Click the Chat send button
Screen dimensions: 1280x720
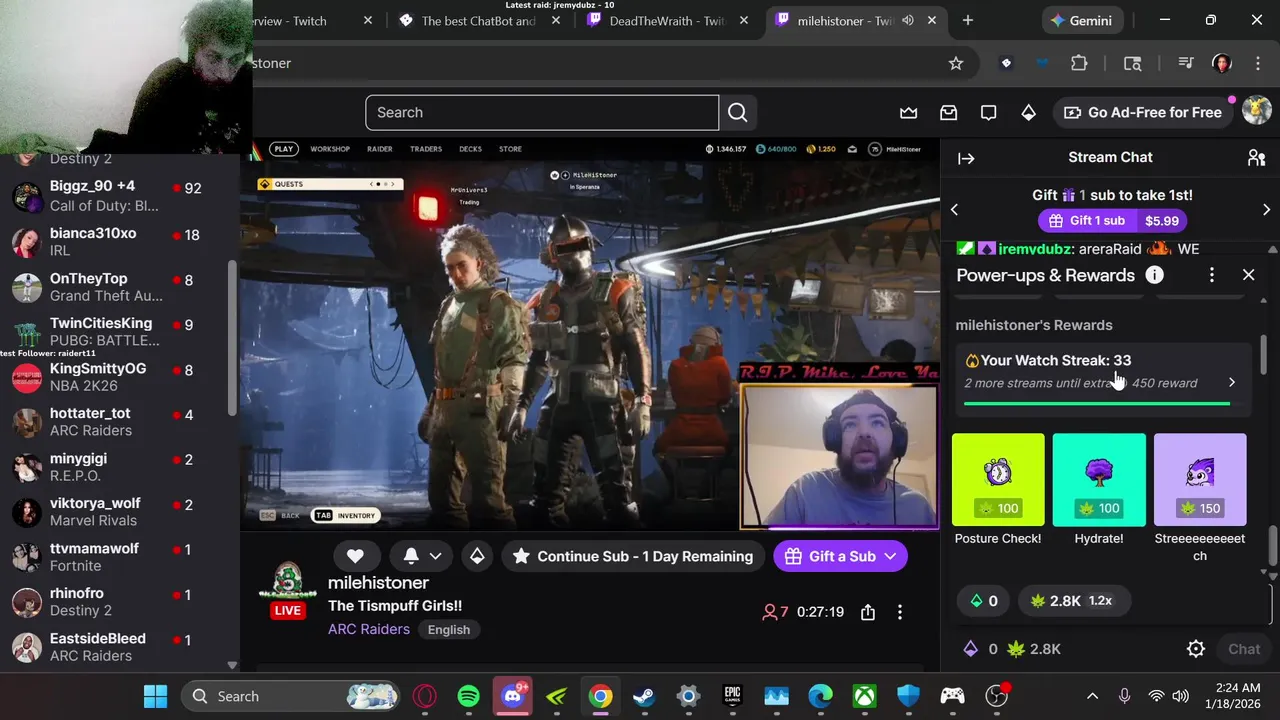click(1244, 649)
